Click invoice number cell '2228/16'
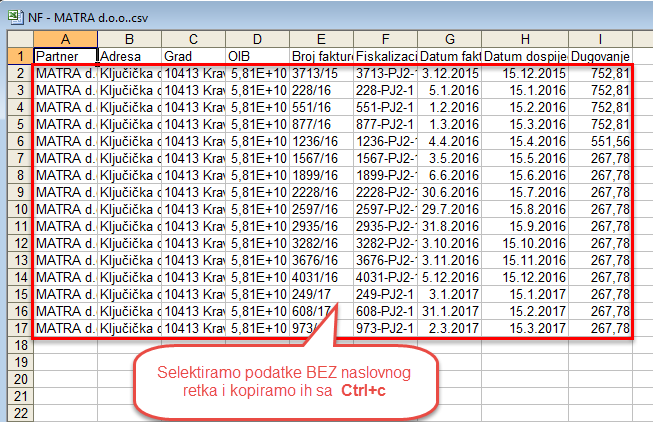This screenshot has height=422, width=653. pos(322,192)
